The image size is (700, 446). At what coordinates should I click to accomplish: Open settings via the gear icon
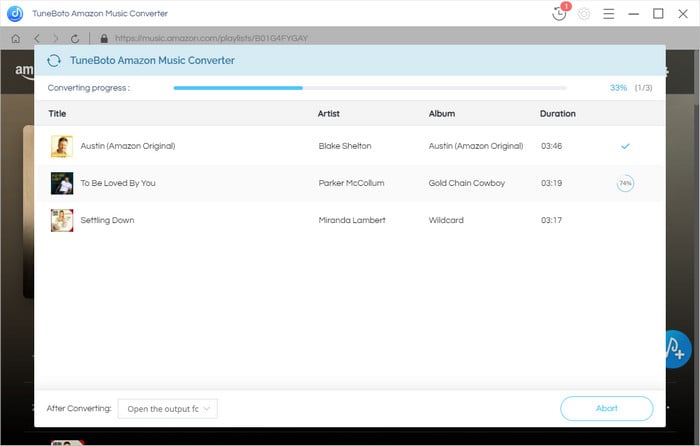pos(583,14)
